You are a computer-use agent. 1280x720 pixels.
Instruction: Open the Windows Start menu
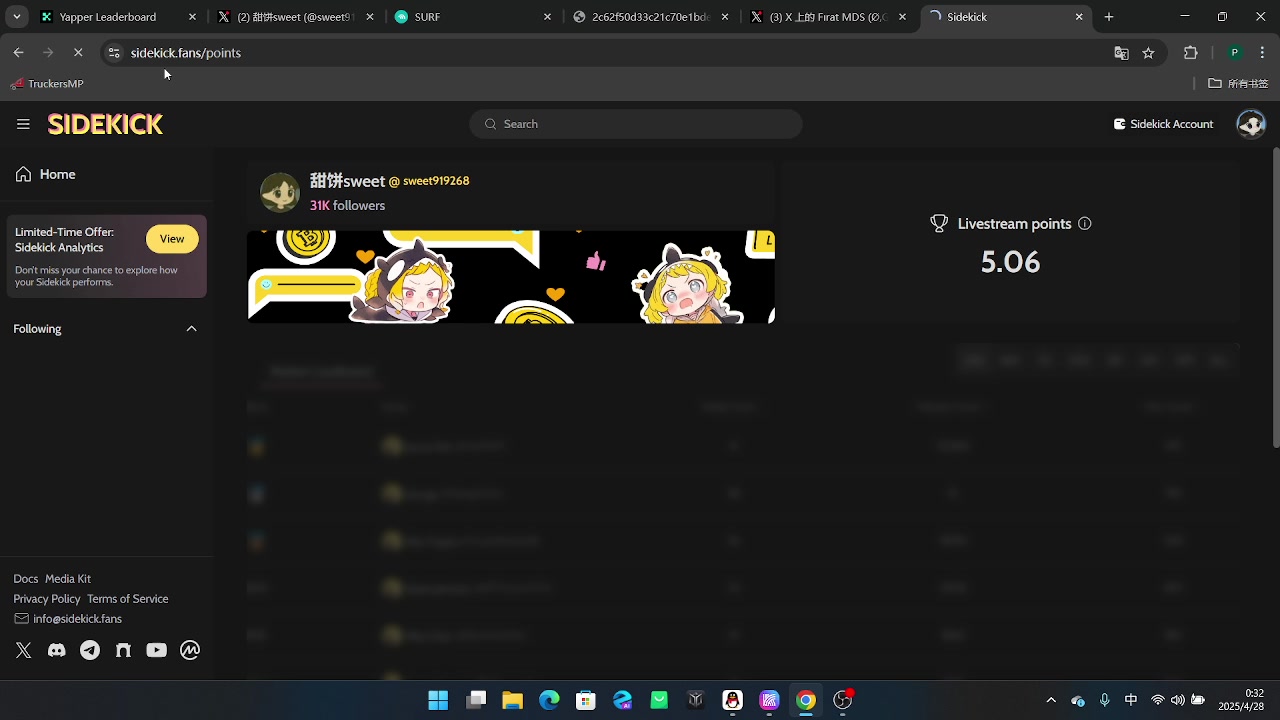click(438, 700)
